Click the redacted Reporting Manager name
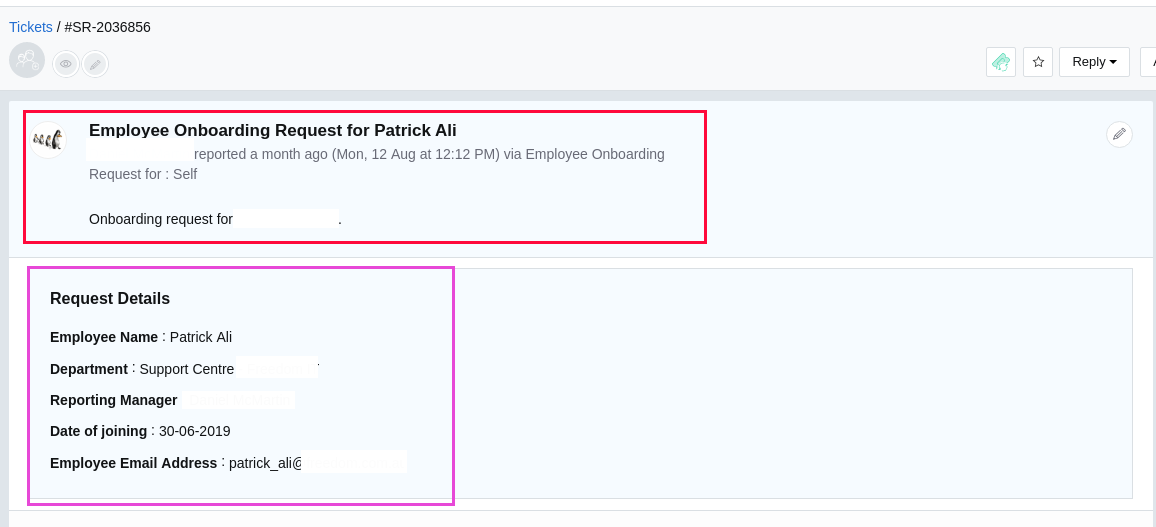This screenshot has width=1156, height=527. [x=238, y=399]
